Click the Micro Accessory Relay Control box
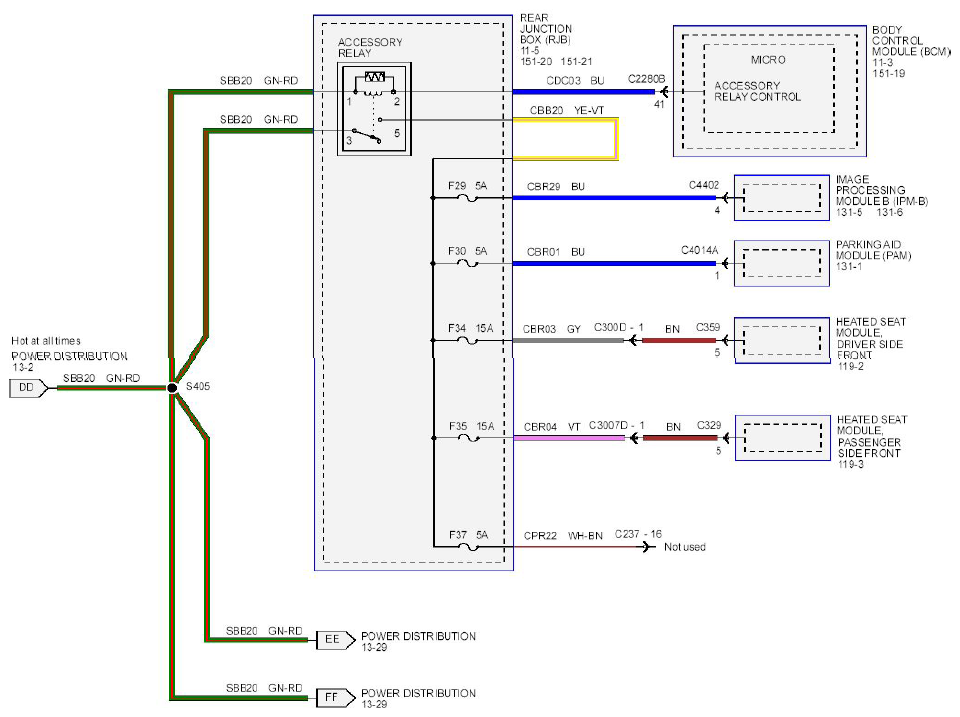The width and height of the screenshot is (960, 717). (x=769, y=88)
